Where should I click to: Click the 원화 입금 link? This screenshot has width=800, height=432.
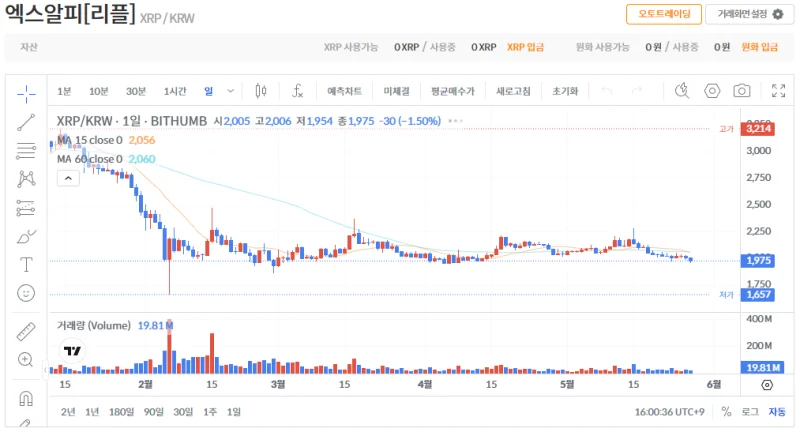[x=759, y=47]
